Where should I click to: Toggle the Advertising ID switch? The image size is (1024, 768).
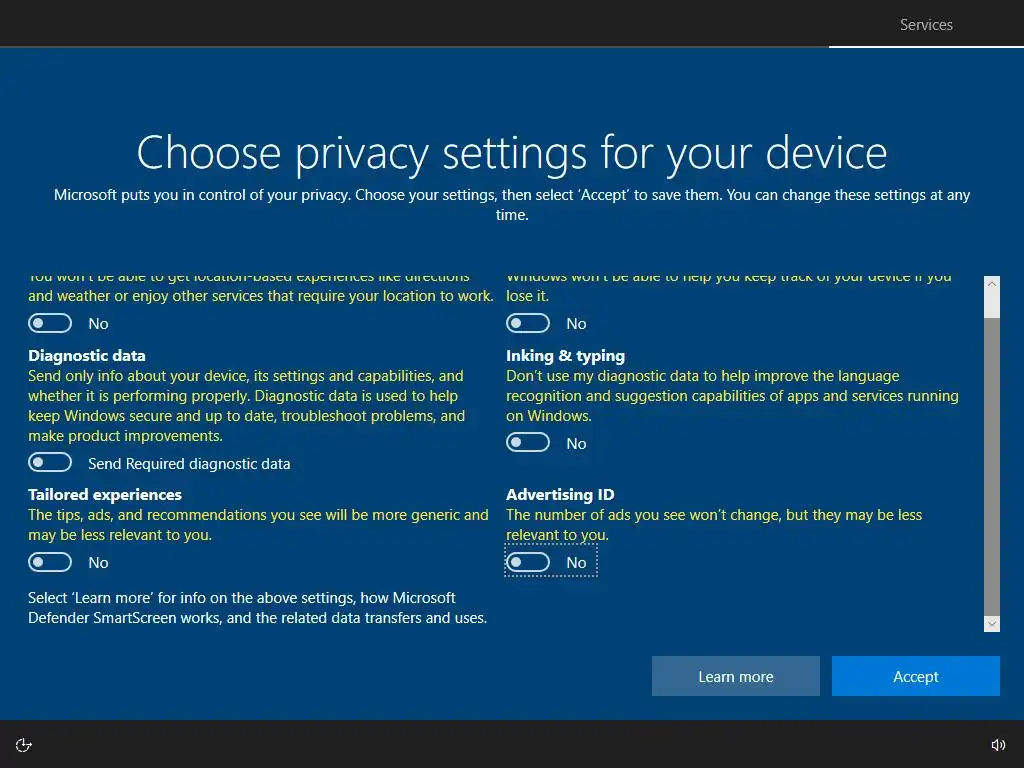pyautogui.click(x=528, y=562)
